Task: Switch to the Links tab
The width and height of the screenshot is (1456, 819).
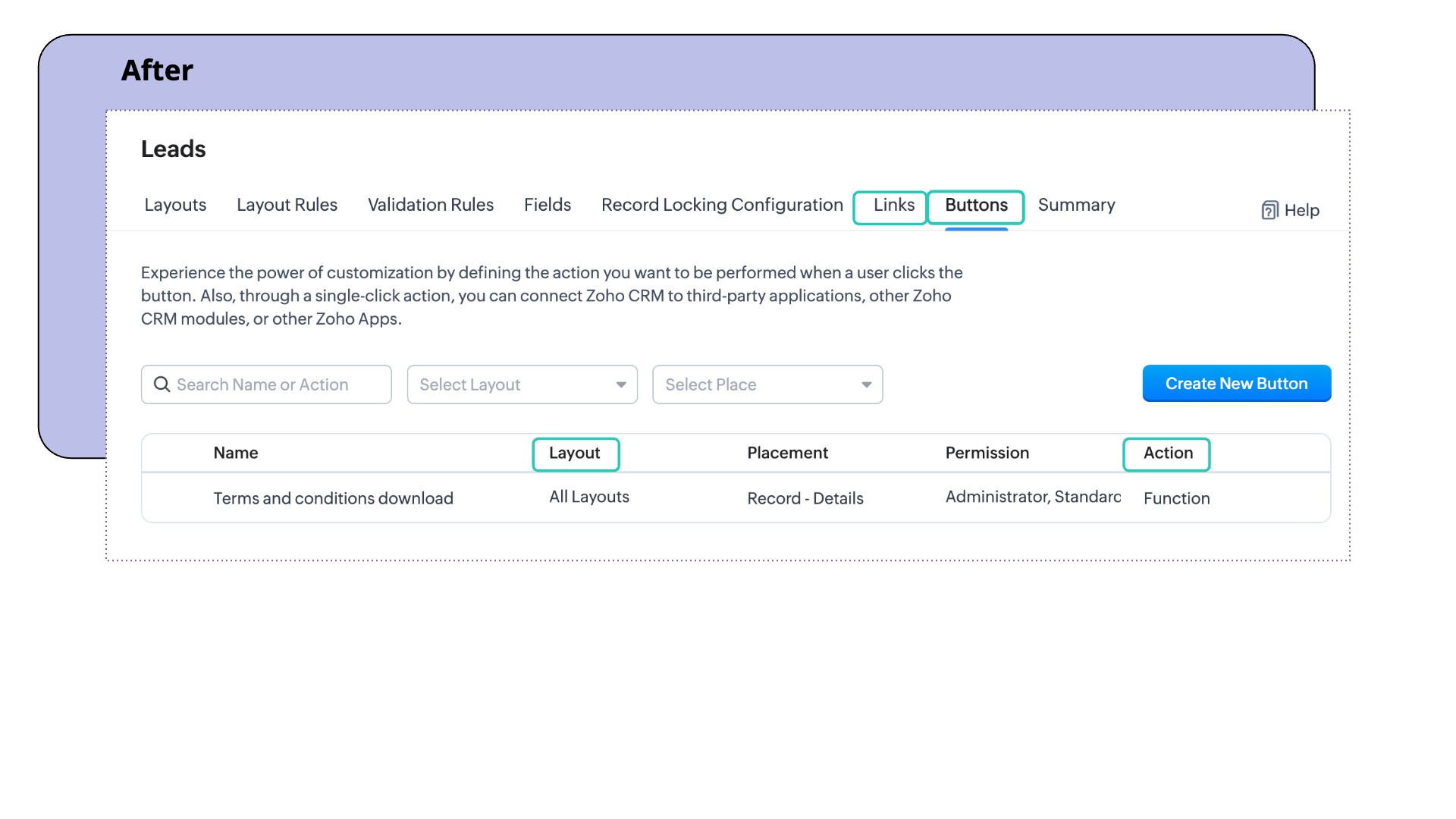Action: coord(893,205)
